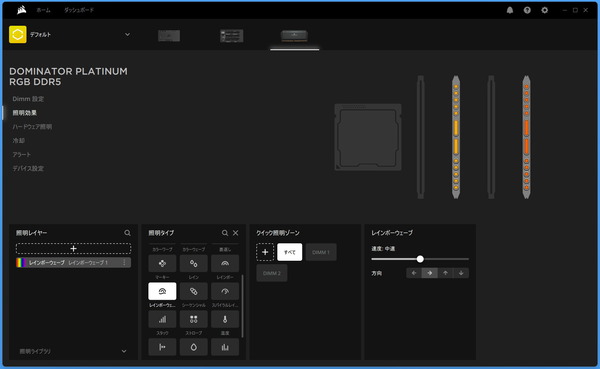Viewport: 600px width, 369px height.
Task: Add a new quick lighting zone
Action: click(265, 252)
